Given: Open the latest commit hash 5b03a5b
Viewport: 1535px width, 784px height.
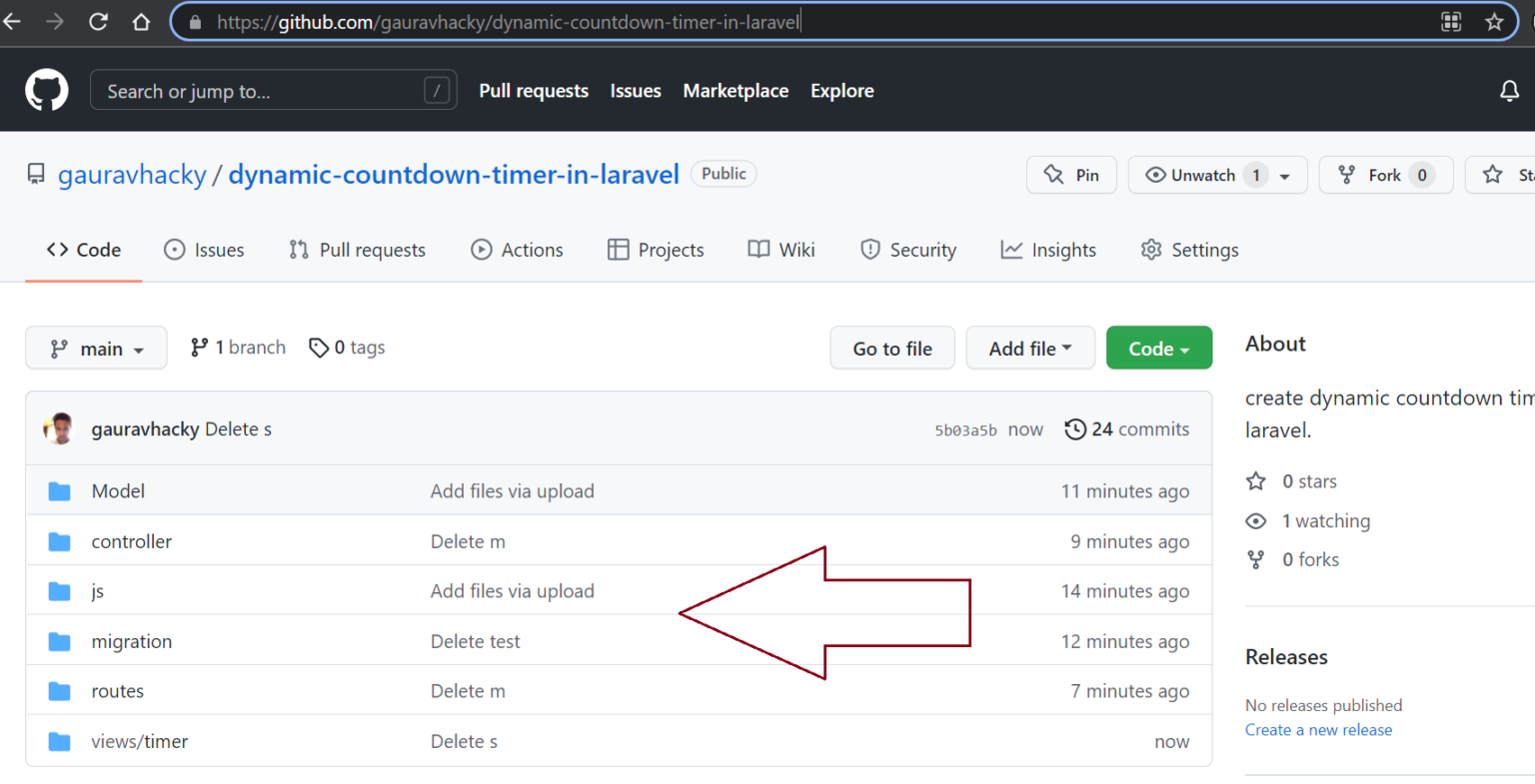Looking at the screenshot, I should 965,430.
